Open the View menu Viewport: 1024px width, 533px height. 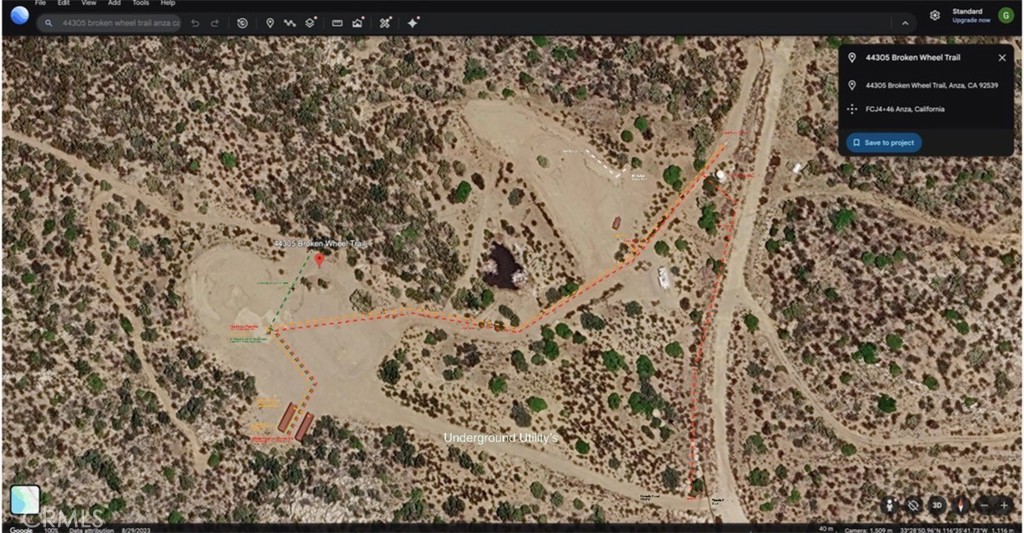click(x=88, y=3)
